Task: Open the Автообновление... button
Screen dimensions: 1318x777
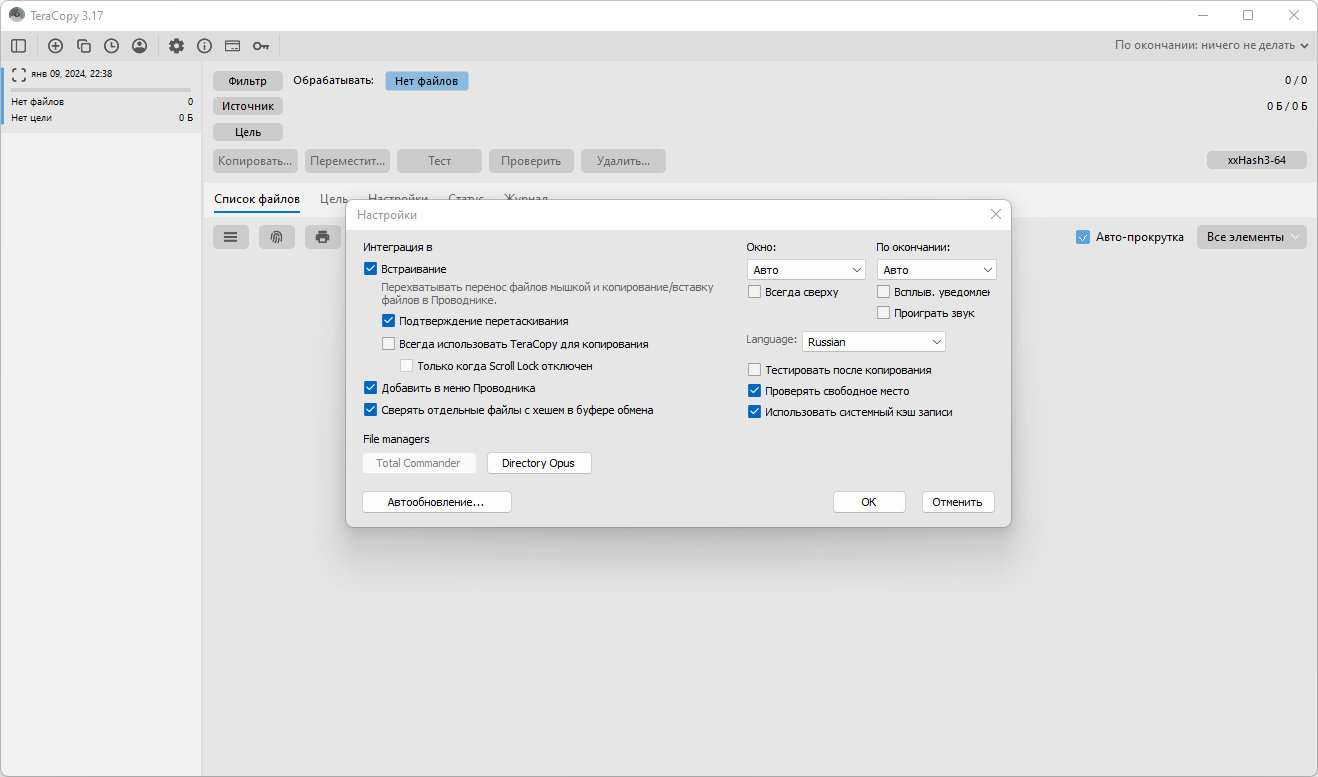Action: 436,502
